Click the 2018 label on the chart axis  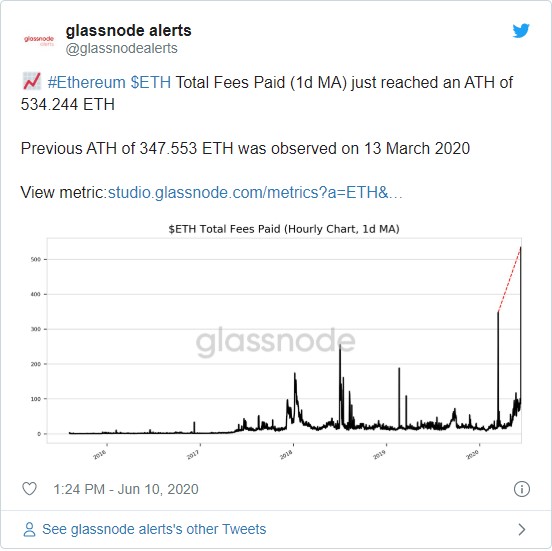(286, 455)
